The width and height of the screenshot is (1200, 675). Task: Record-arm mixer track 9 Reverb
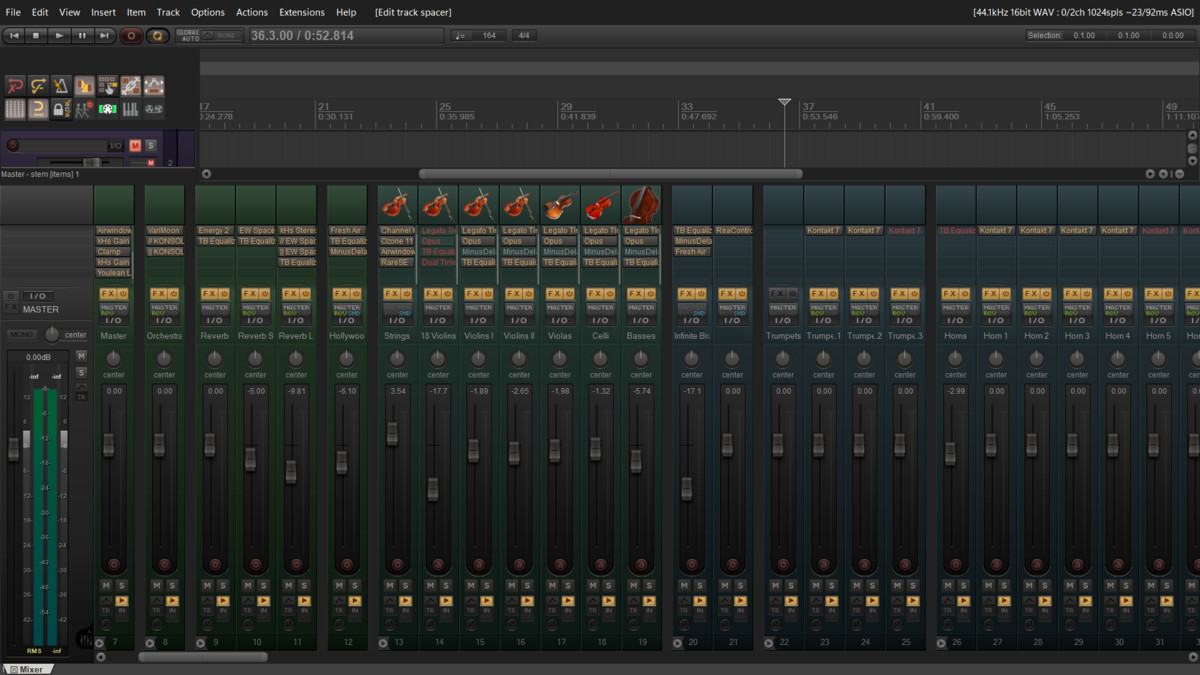tap(215, 565)
